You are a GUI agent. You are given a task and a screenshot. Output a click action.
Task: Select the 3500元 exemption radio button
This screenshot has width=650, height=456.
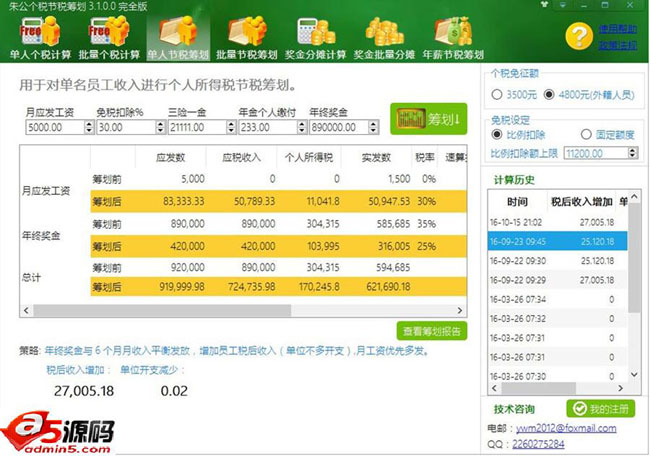[497, 95]
